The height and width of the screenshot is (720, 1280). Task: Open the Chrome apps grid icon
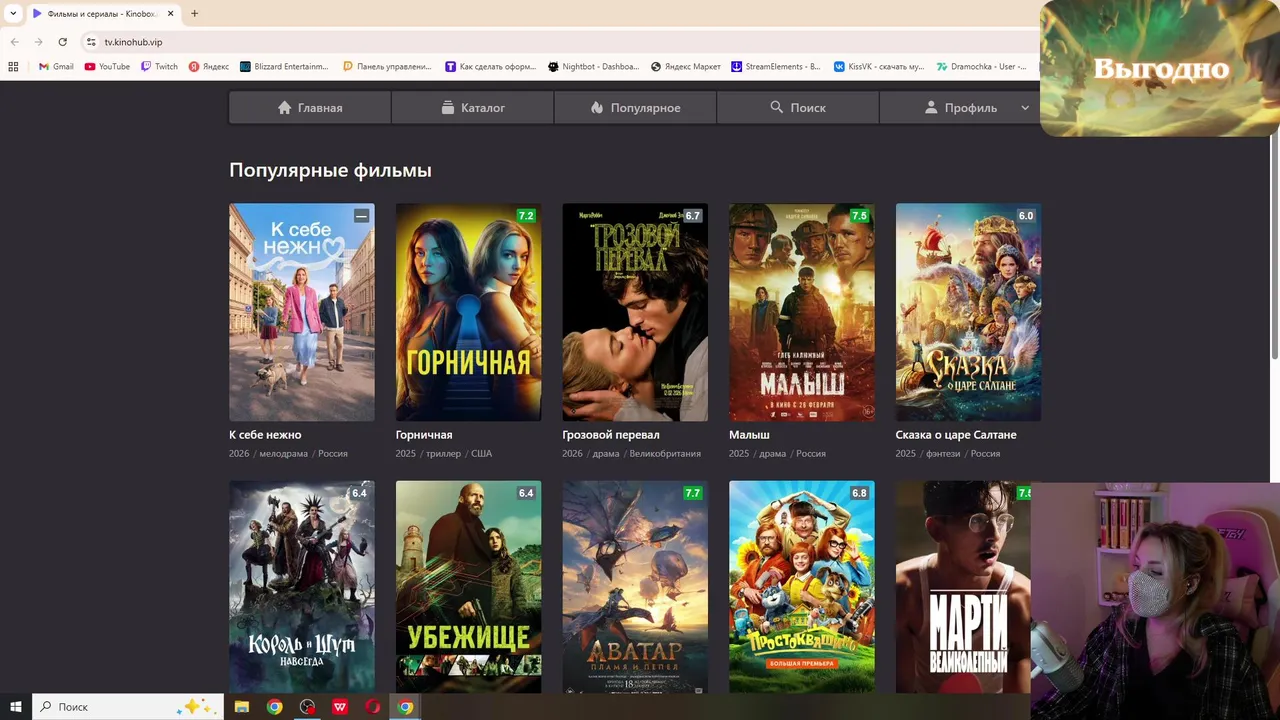click(x=13, y=67)
